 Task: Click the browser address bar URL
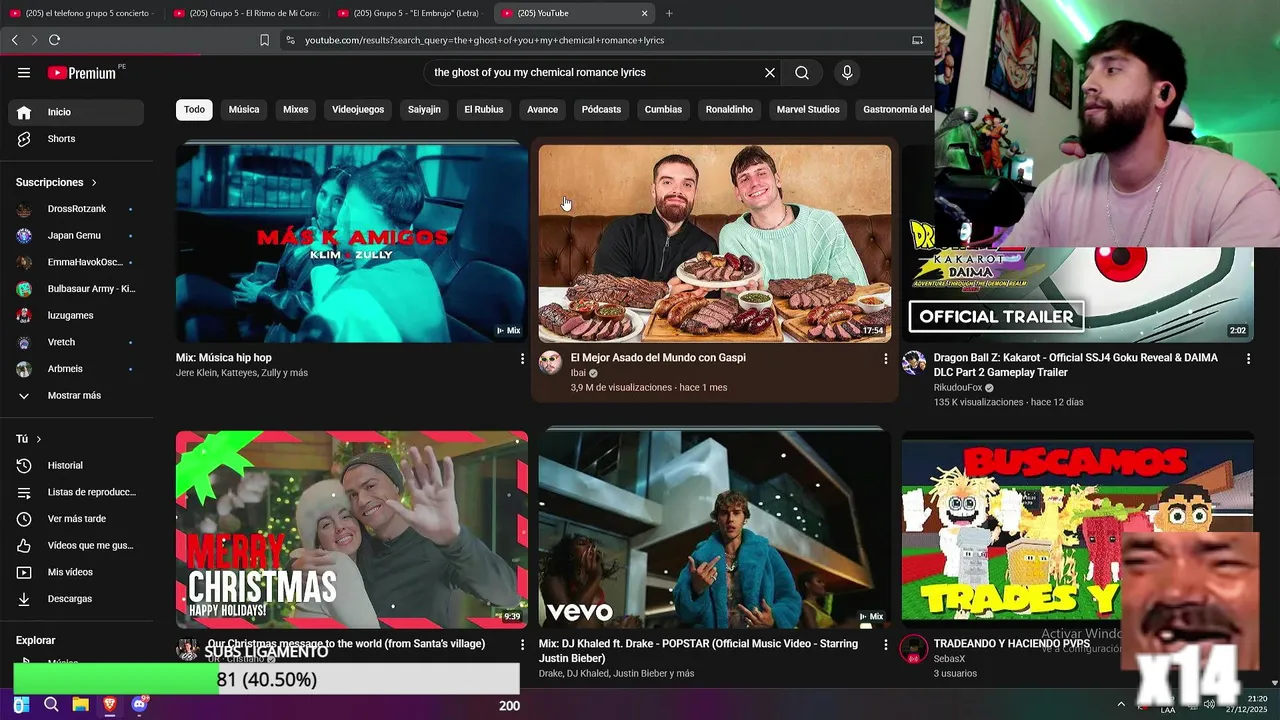tap(485, 40)
